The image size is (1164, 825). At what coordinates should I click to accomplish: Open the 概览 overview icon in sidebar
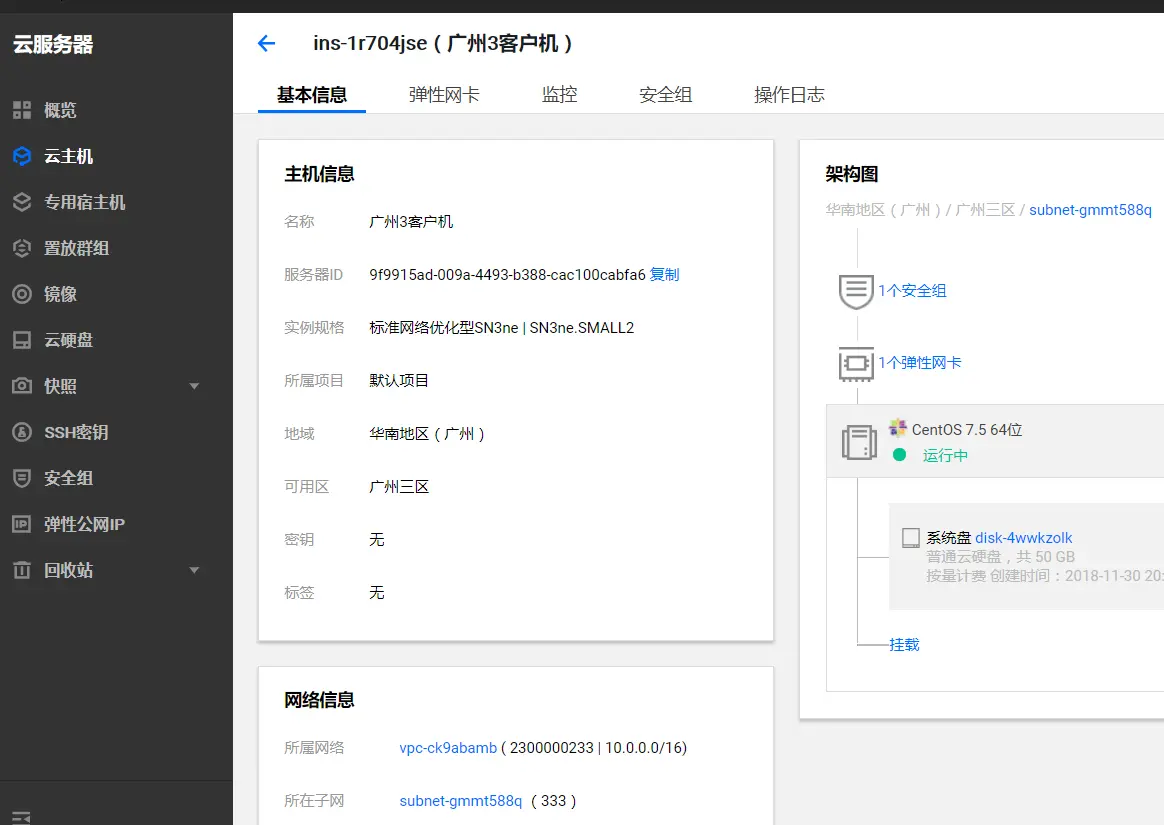pos(22,111)
